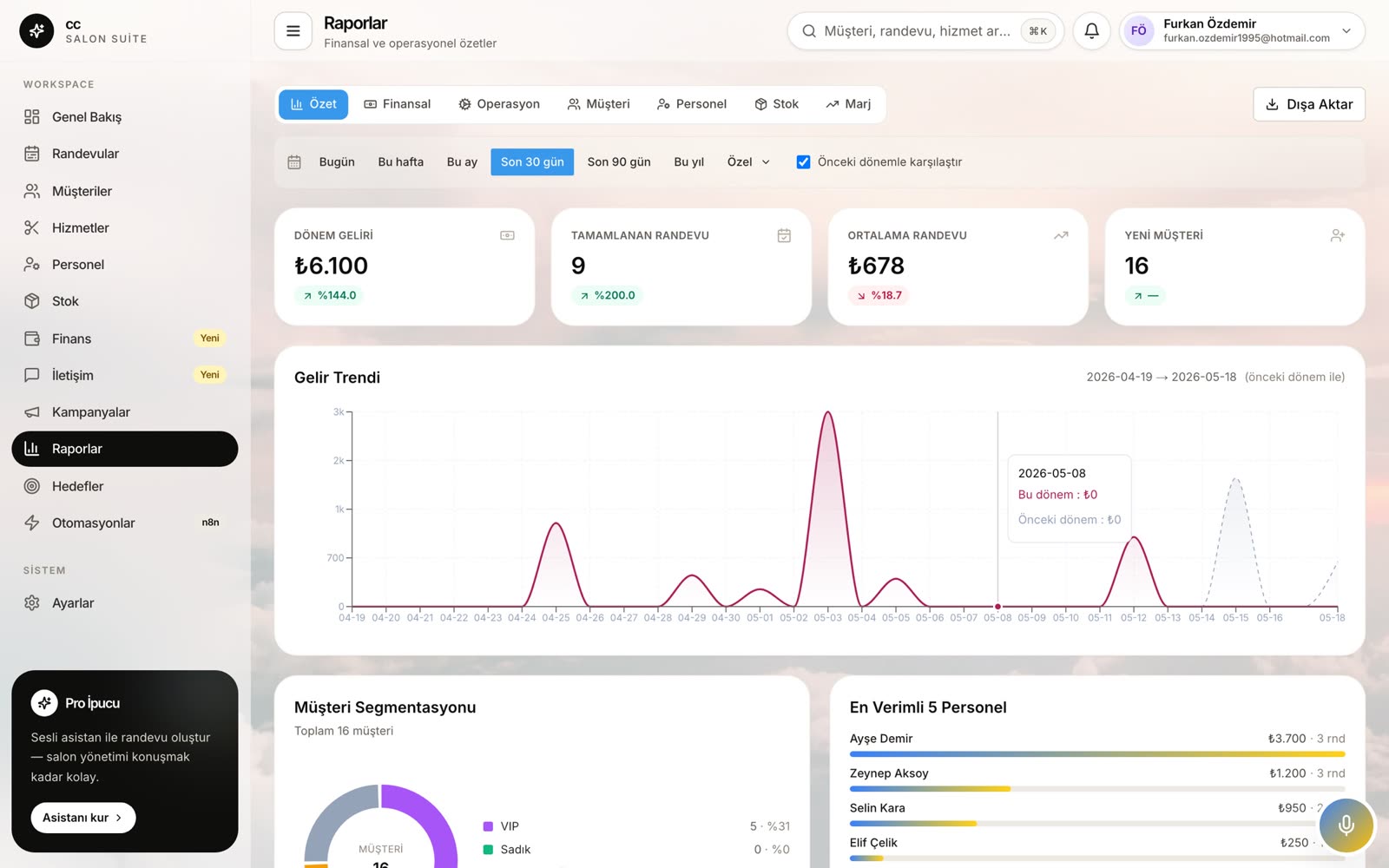Click the Ortalama Randevu trend icon
This screenshot has width=1389, height=868.
(1061, 235)
